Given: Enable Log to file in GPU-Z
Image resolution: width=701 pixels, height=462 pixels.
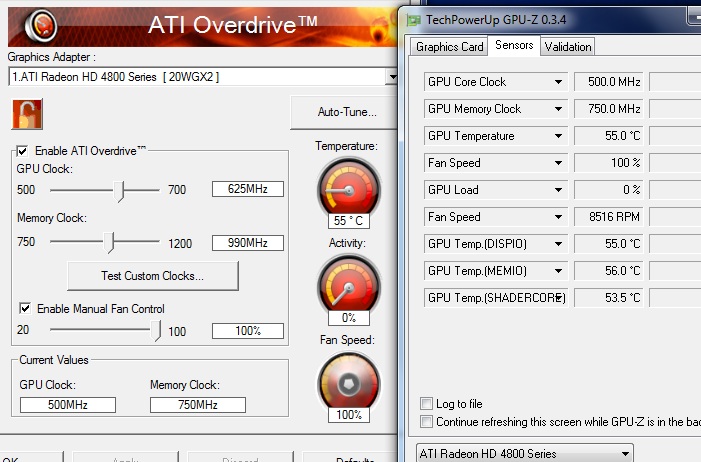Looking at the screenshot, I should click(426, 404).
